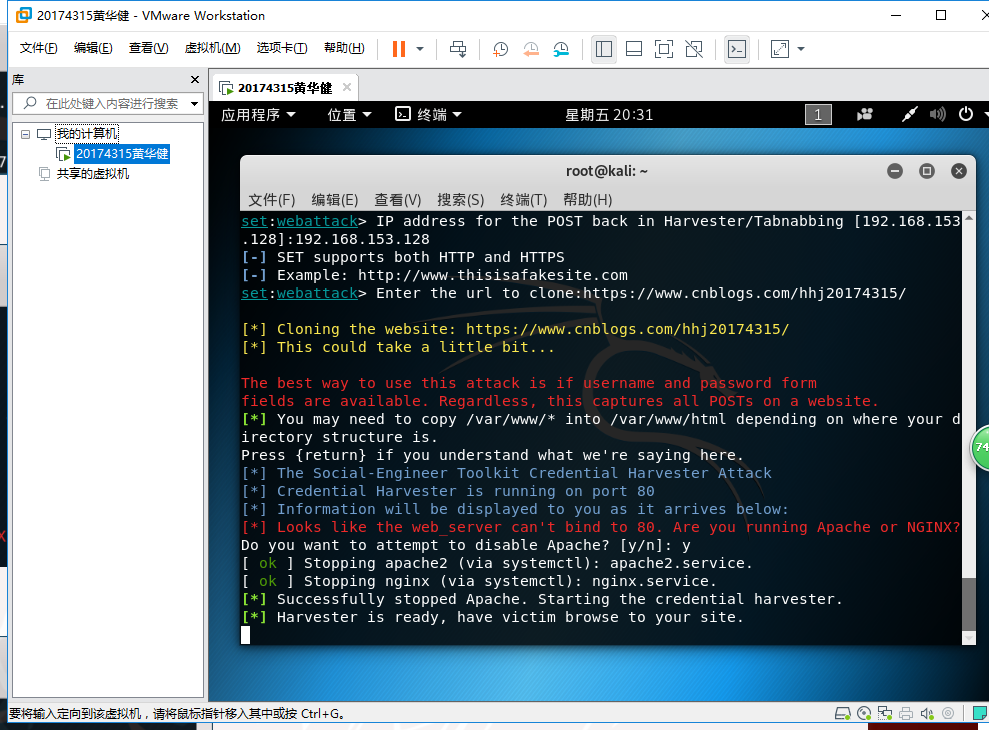989x730 pixels.
Task: Maximize the VMware Workstation window
Action: pos(940,15)
